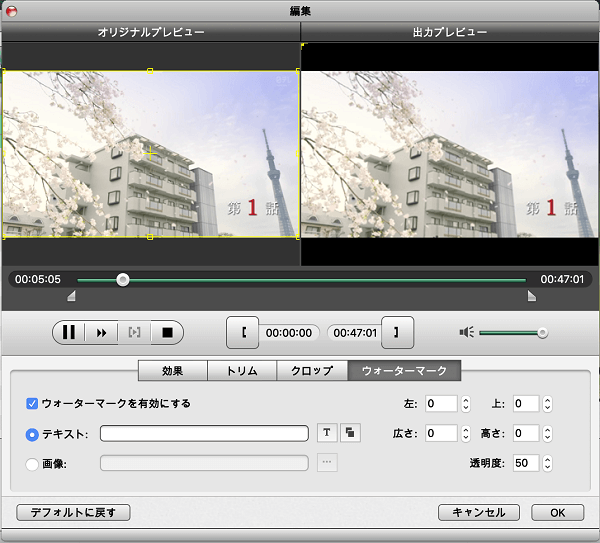The height and width of the screenshot is (543, 600).
Task: Click the 広さ value input field
Action: coord(441,433)
